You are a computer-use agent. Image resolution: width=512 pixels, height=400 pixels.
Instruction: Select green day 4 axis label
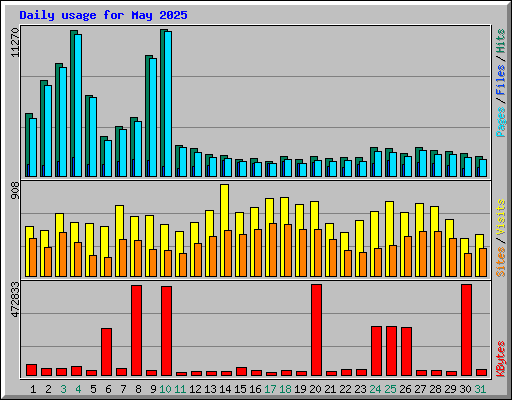tap(78, 389)
